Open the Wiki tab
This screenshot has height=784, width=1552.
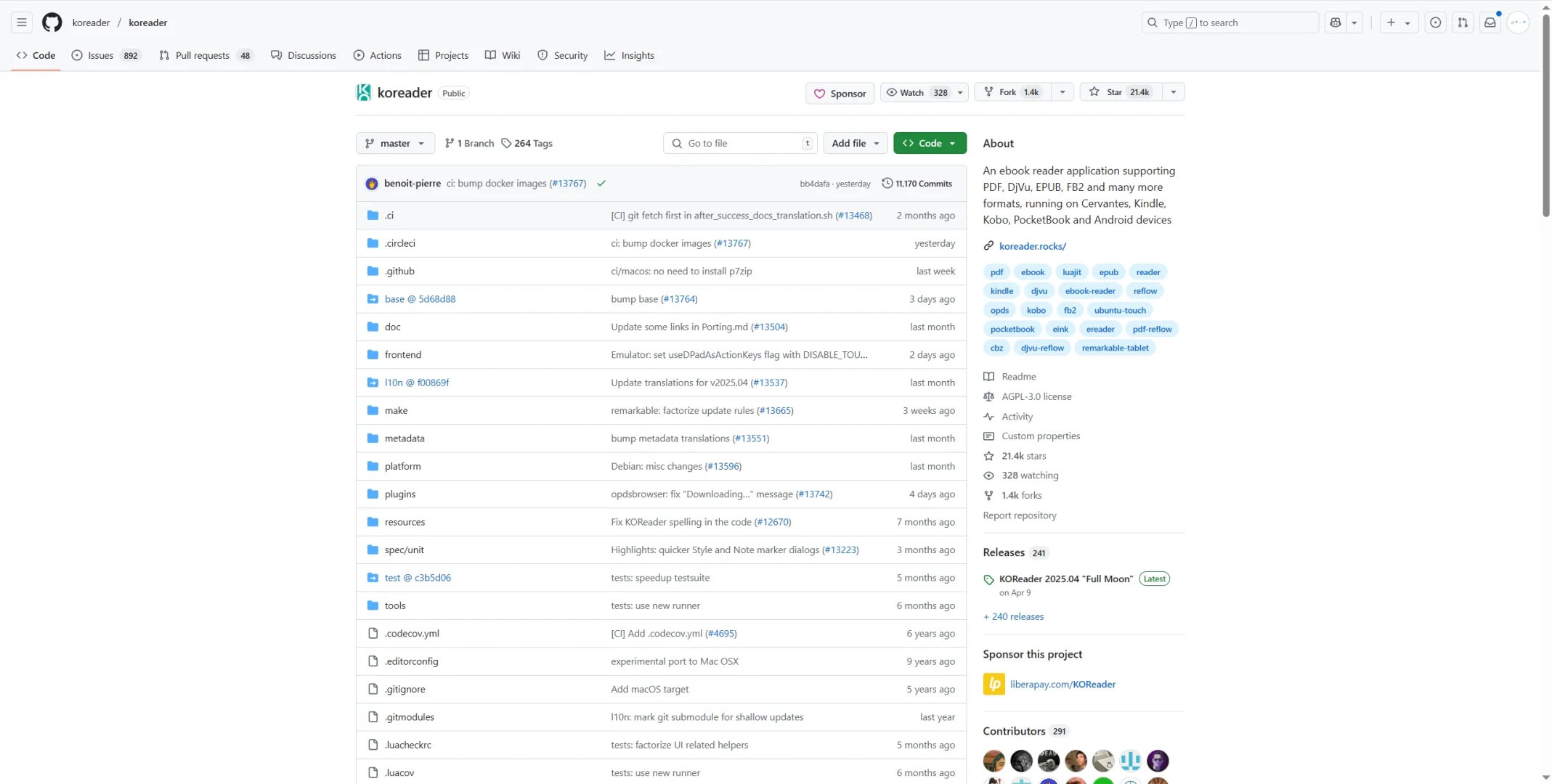click(x=503, y=55)
